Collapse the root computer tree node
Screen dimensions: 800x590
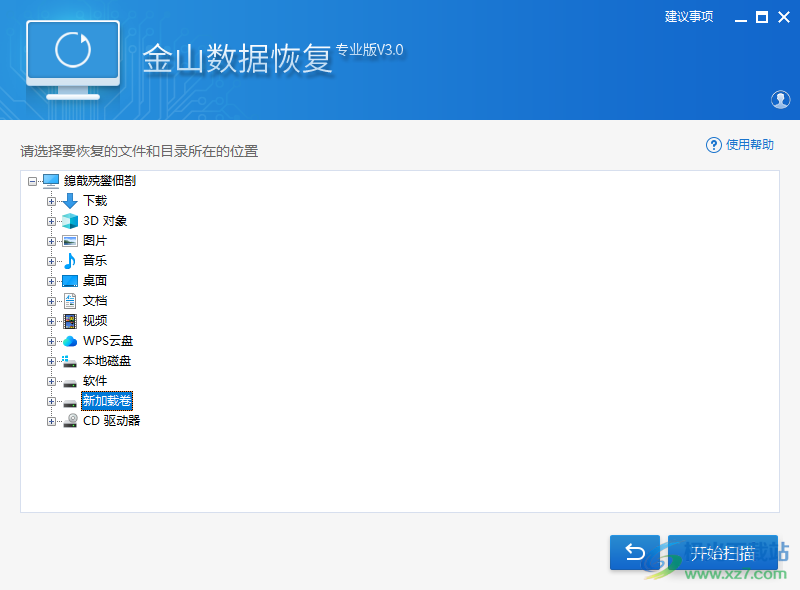[x=32, y=181]
